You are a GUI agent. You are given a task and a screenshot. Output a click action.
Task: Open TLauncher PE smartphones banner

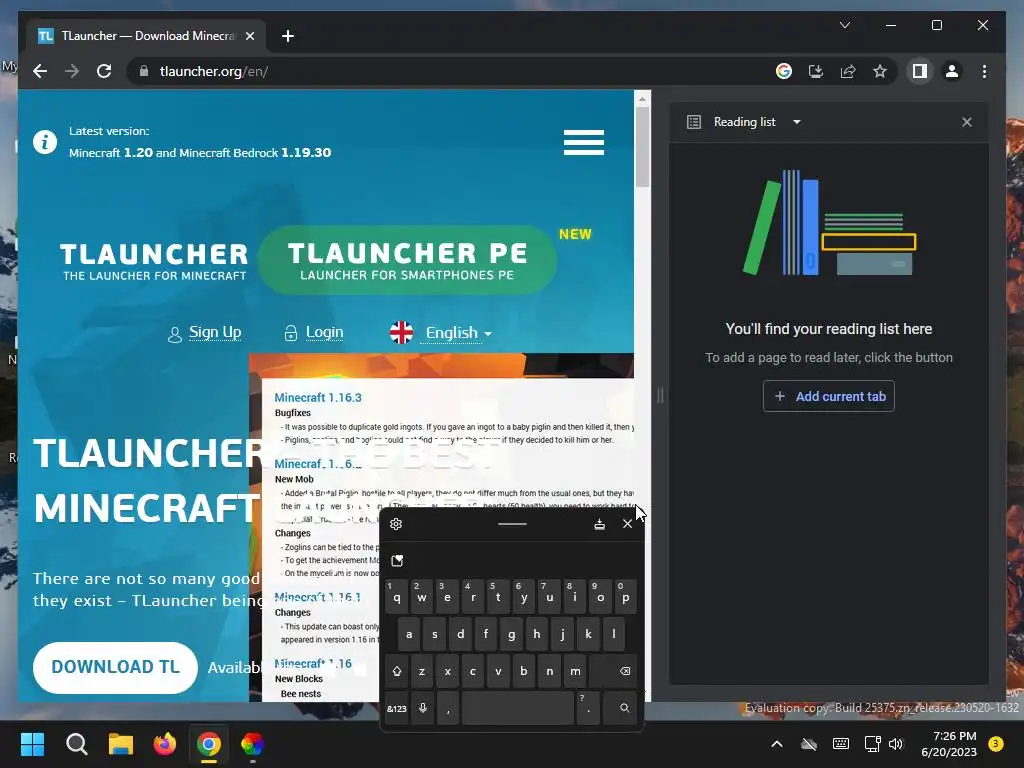point(408,260)
